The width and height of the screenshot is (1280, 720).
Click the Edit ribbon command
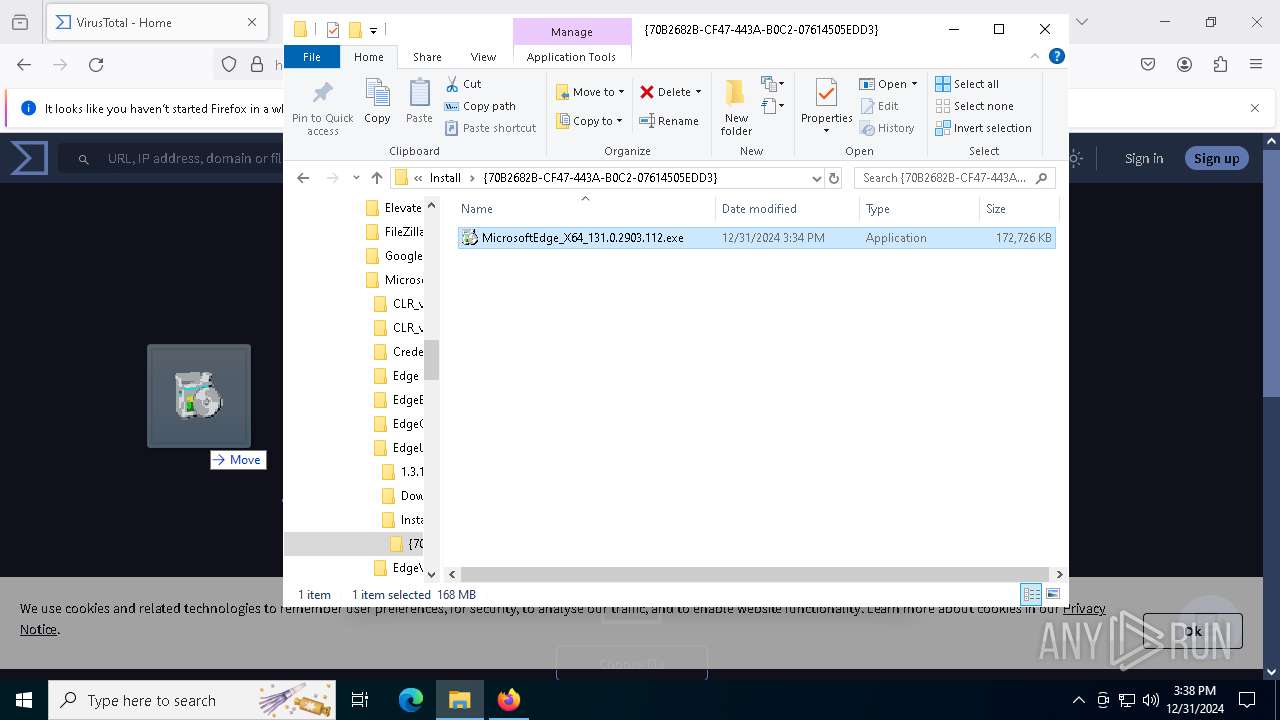[x=879, y=106]
